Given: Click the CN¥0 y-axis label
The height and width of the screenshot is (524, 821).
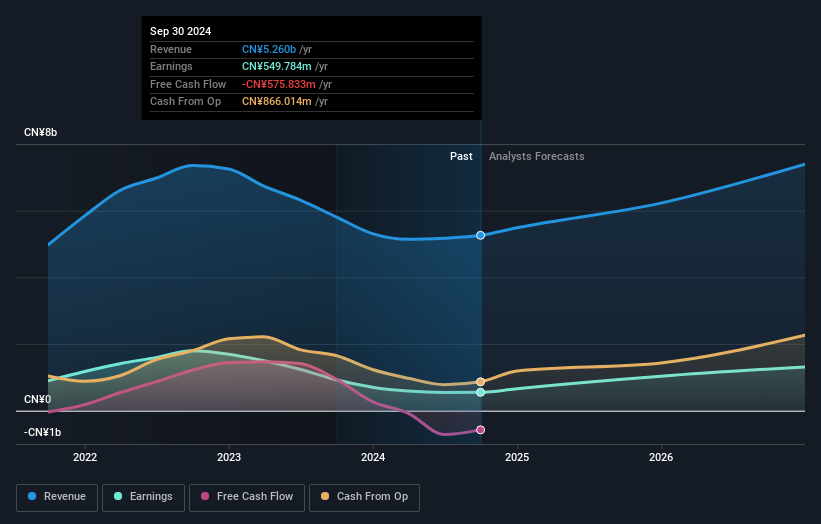Looking at the screenshot, I should pyautogui.click(x=38, y=399).
